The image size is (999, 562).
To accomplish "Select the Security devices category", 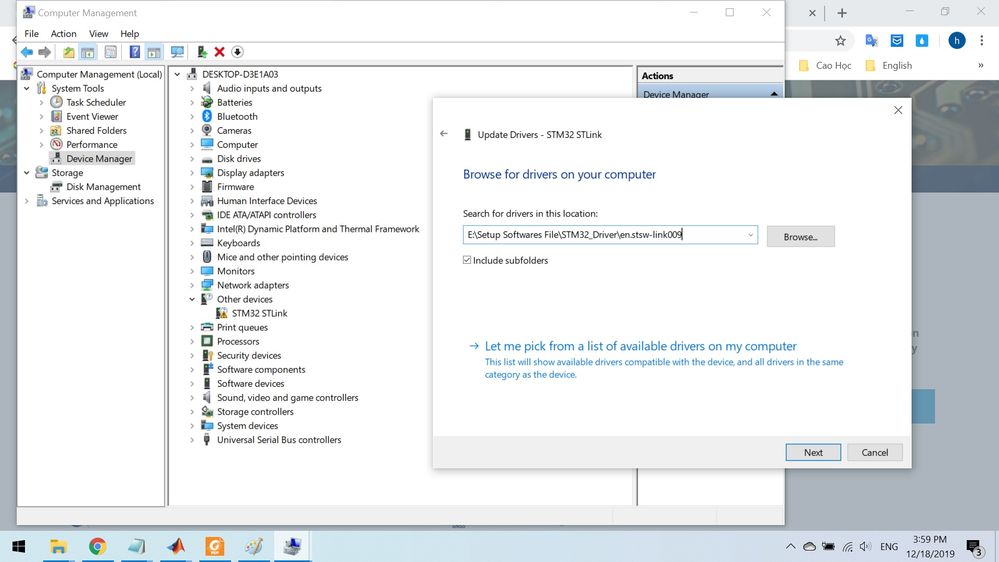I will [248, 356].
